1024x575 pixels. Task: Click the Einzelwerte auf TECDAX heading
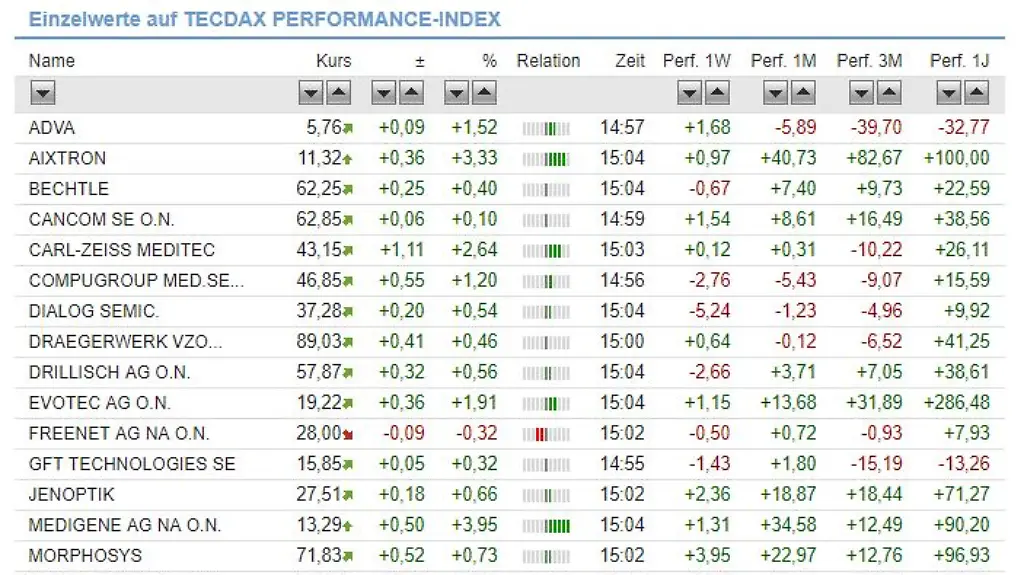coord(264,19)
